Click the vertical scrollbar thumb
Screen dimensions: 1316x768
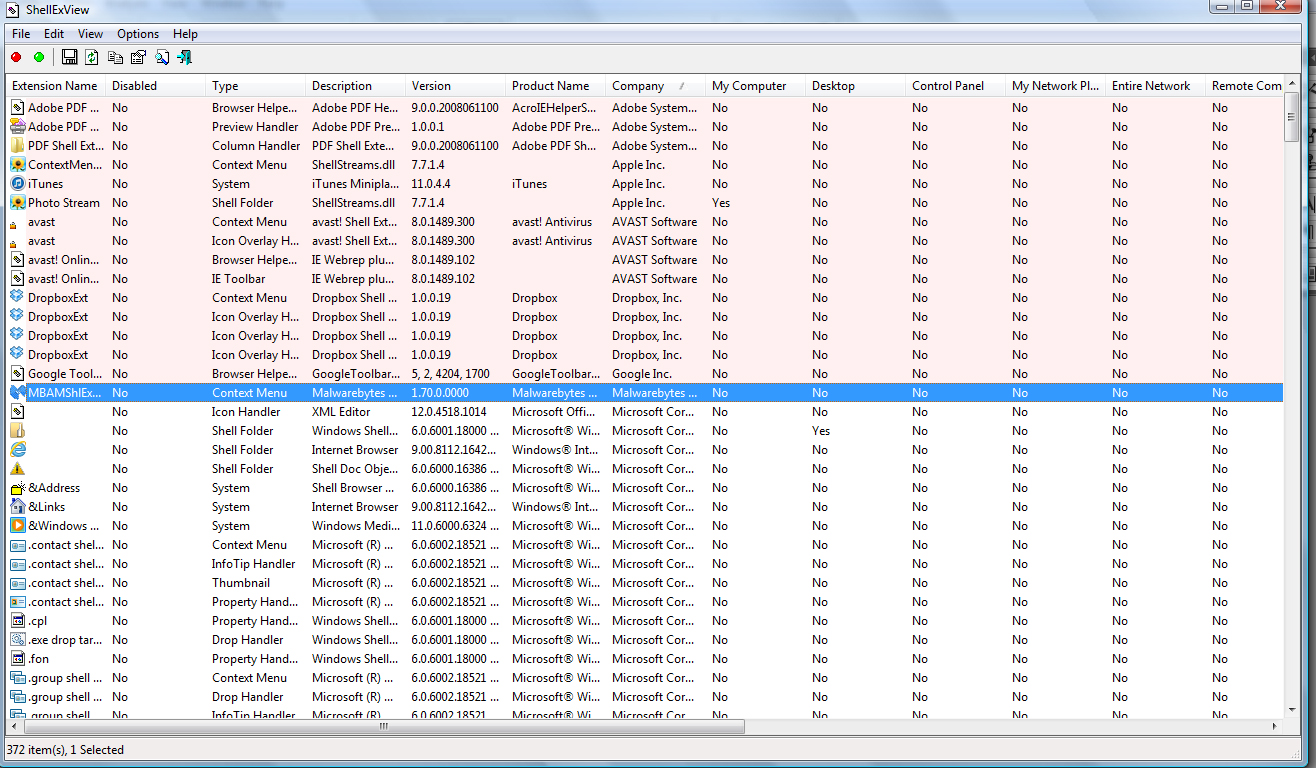point(1292,117)
